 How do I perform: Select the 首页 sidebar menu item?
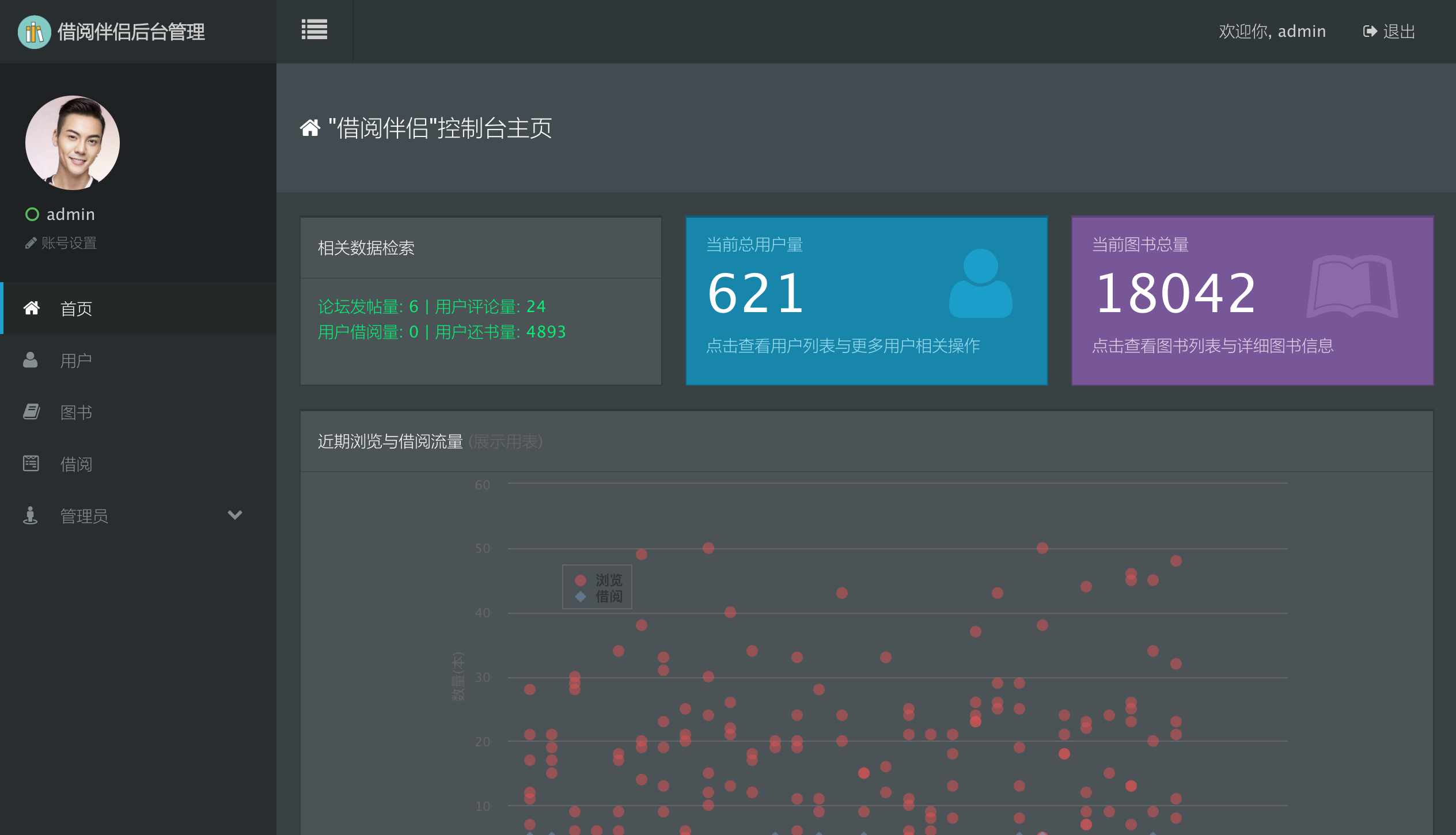click(76, 309)
